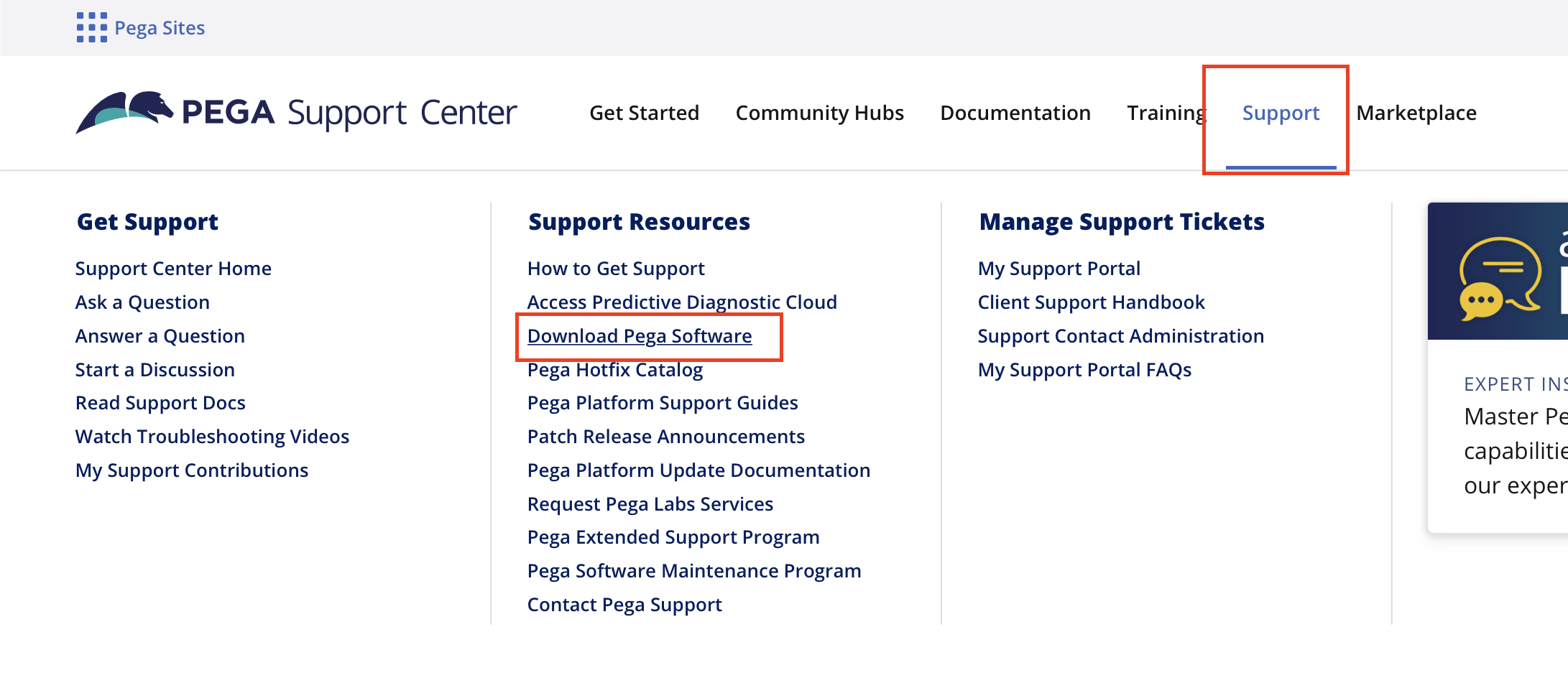This screenshot has height=678, width=1568.
Task: Open Request Pega Labs Services
Action: pos(650,503)
